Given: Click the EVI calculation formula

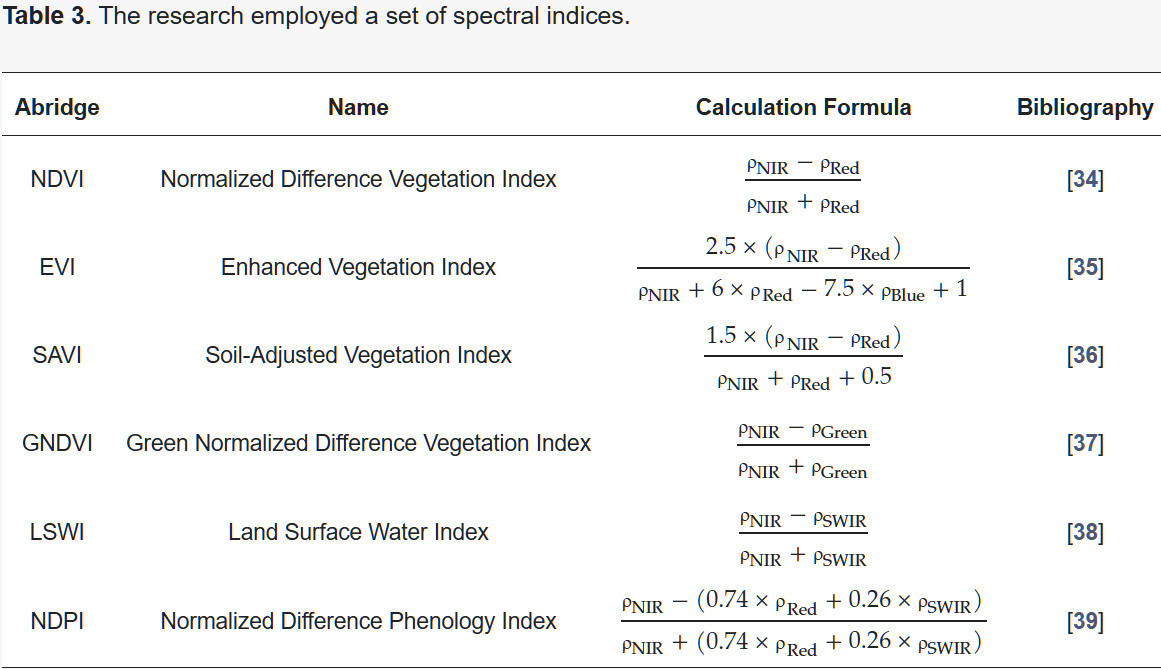Looking at the screenshot, I should pos(803,268).
